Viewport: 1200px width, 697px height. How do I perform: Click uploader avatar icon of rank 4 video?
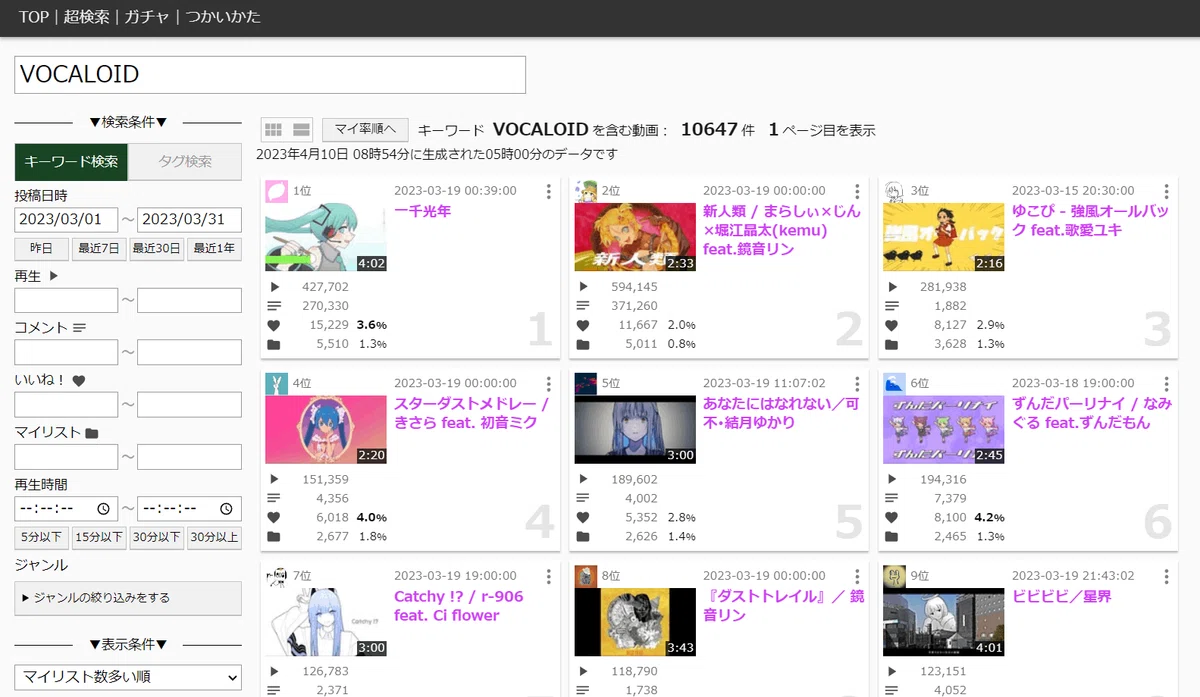tap(277, 384)
